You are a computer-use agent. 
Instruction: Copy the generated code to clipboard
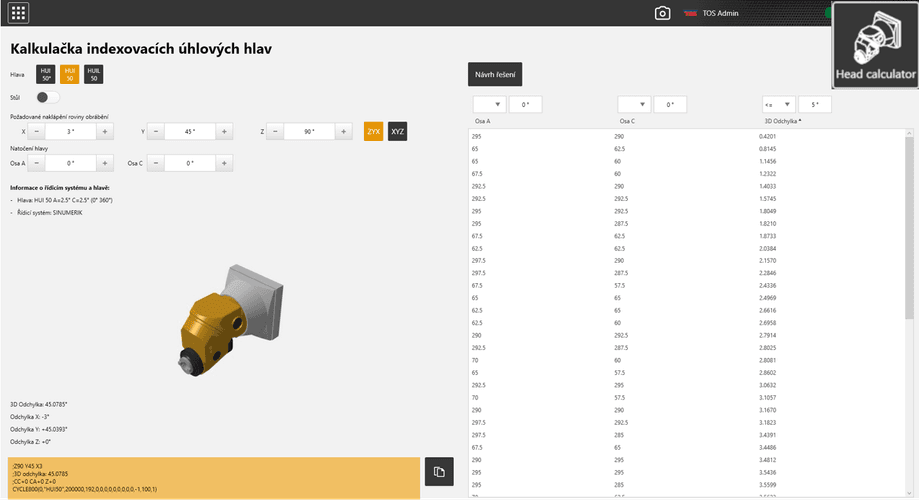click(x=438, y=471)
